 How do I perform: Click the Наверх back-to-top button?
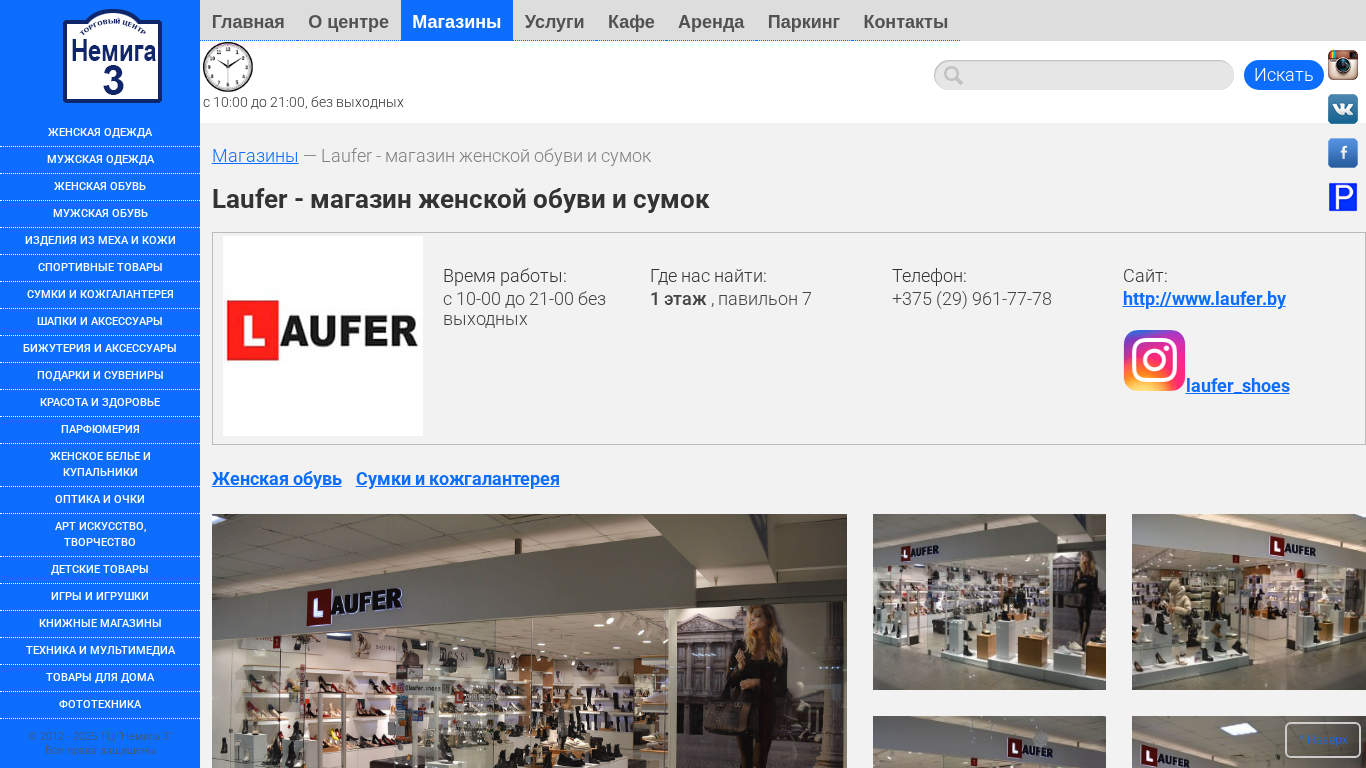1323,740
